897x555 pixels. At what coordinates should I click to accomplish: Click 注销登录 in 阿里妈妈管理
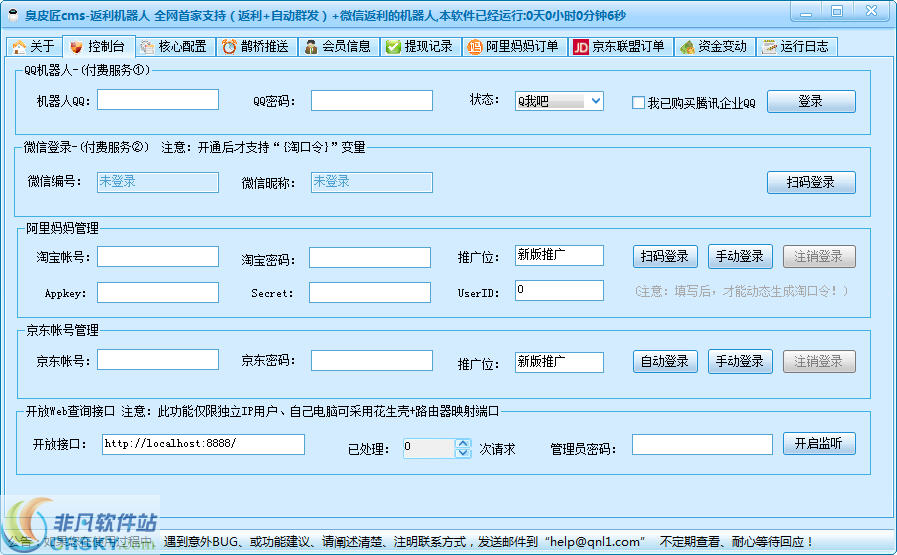pyautogui.click(x=819, y=256)
